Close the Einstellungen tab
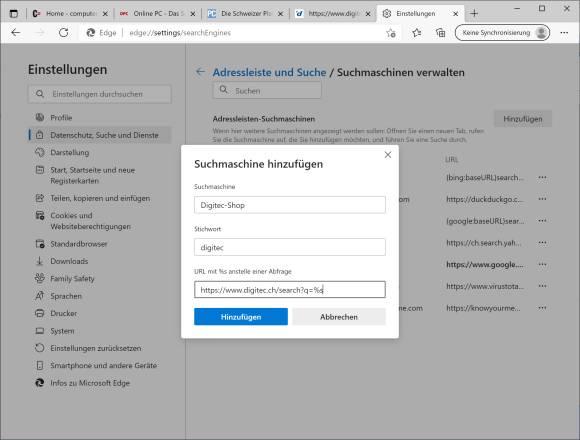 (456, 14)
